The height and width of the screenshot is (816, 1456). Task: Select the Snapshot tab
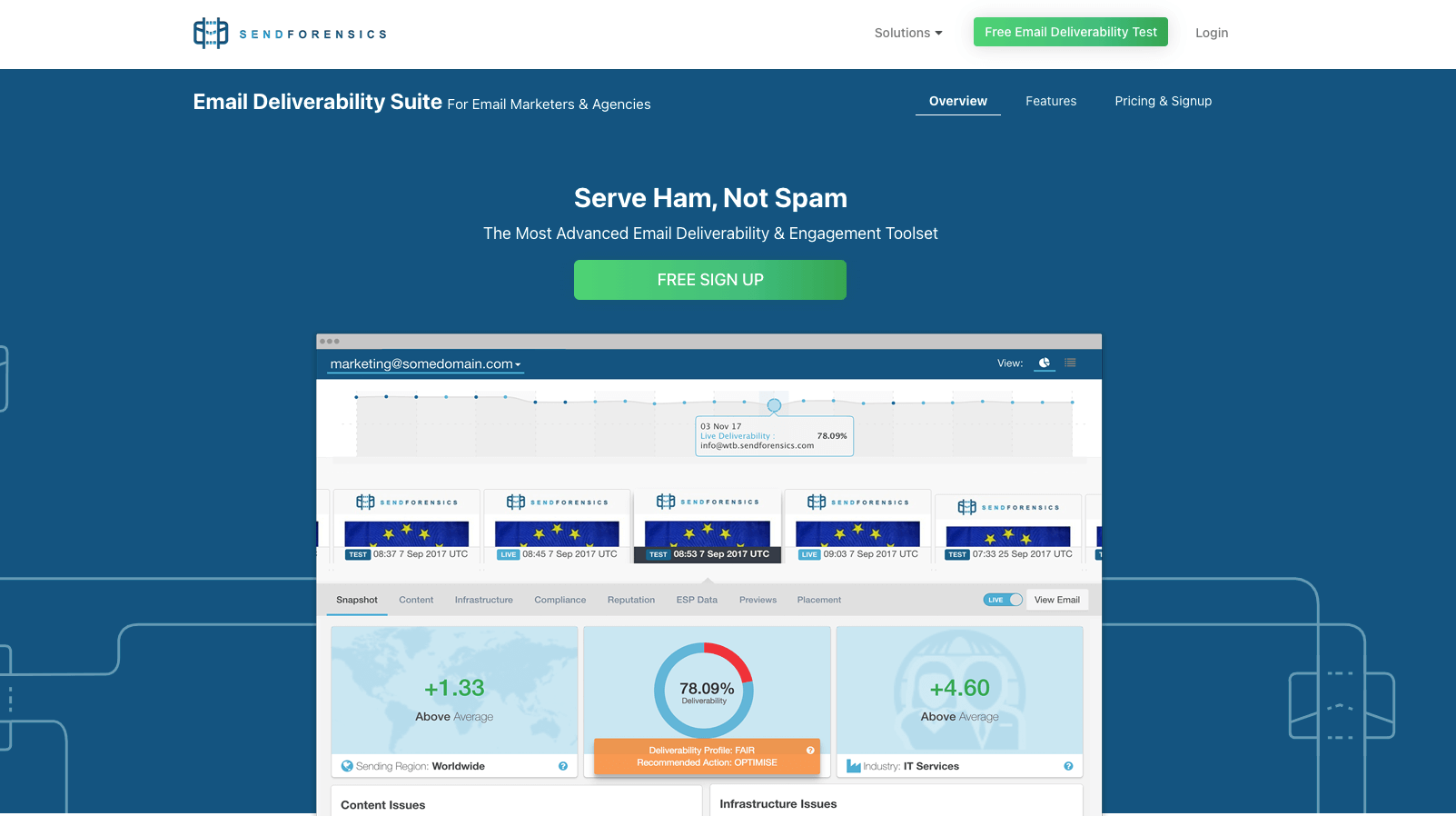357,600
